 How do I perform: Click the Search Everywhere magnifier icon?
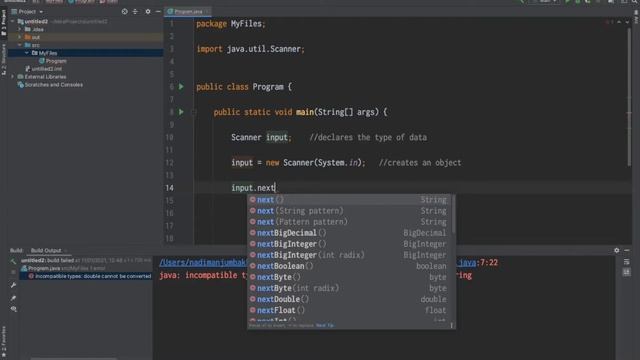(636, 2)
